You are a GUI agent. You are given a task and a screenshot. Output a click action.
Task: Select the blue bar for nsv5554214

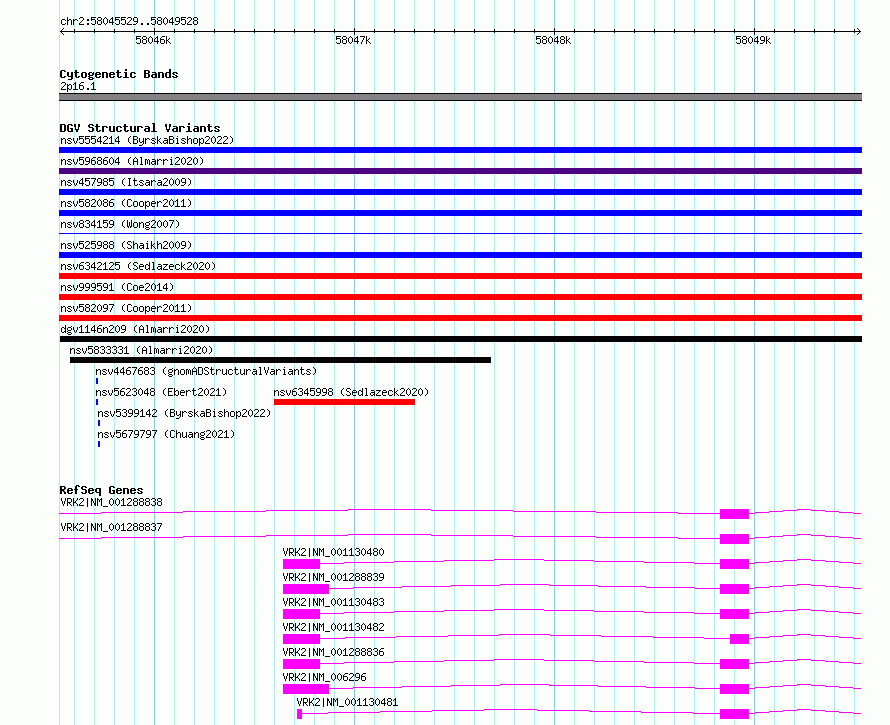pos(460,150)
